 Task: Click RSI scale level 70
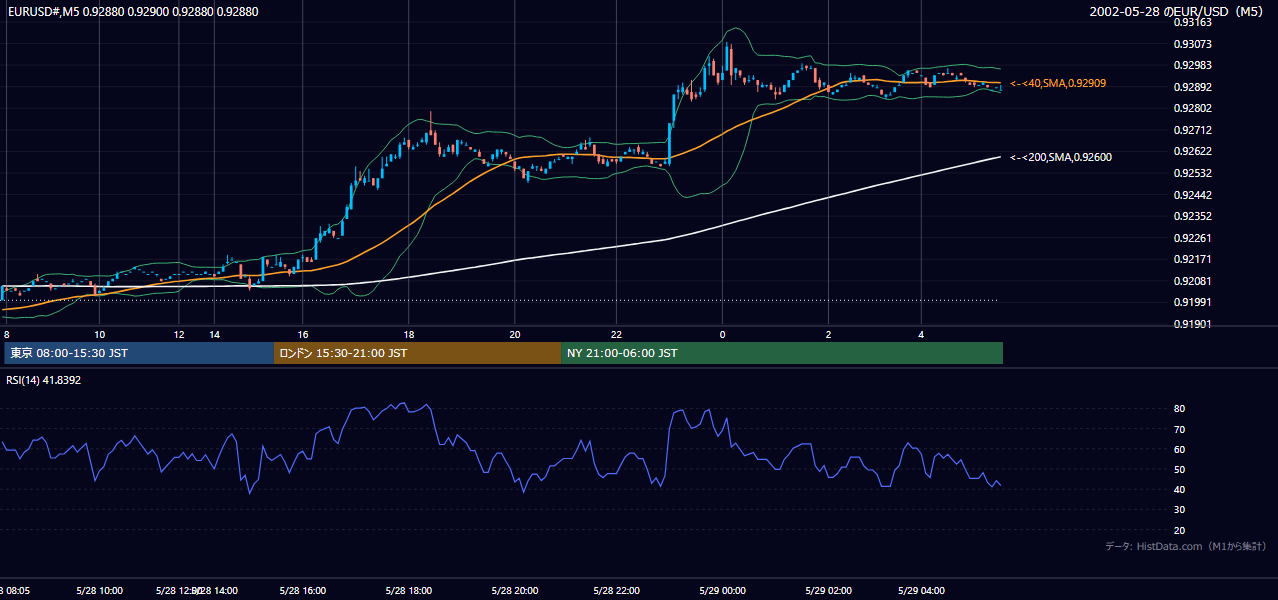tap(1179, 429)
